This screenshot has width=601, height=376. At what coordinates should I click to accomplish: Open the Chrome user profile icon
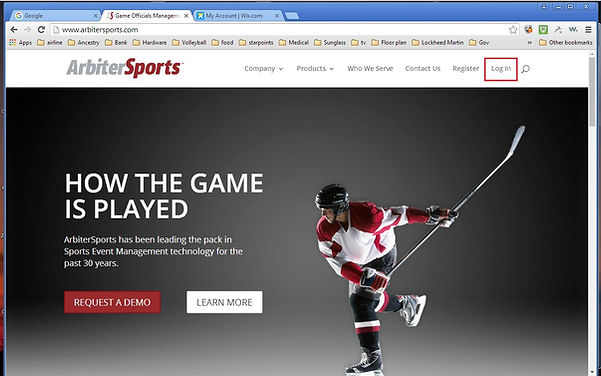(x=544, y=6)
